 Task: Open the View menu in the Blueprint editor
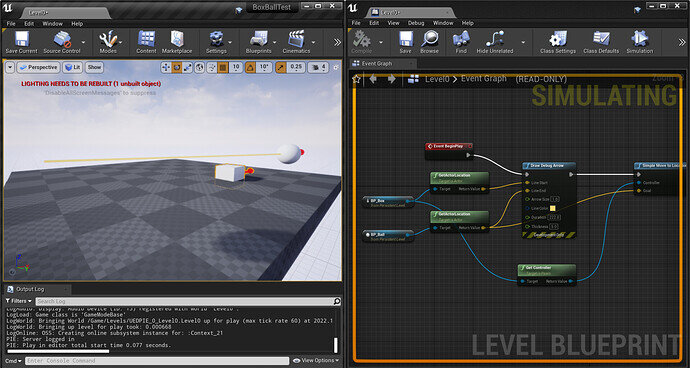click(393, 23)
